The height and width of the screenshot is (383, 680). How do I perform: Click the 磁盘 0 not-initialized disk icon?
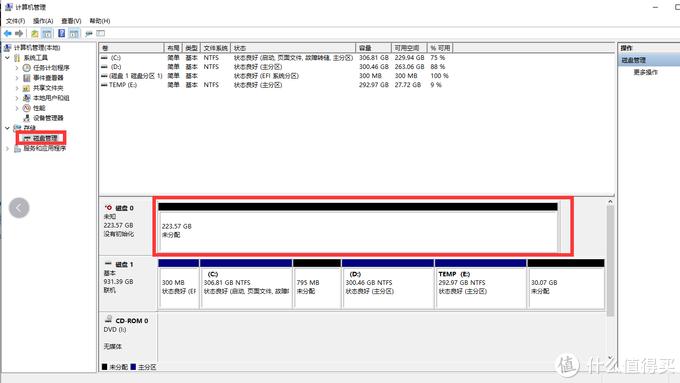coord(108,208)
